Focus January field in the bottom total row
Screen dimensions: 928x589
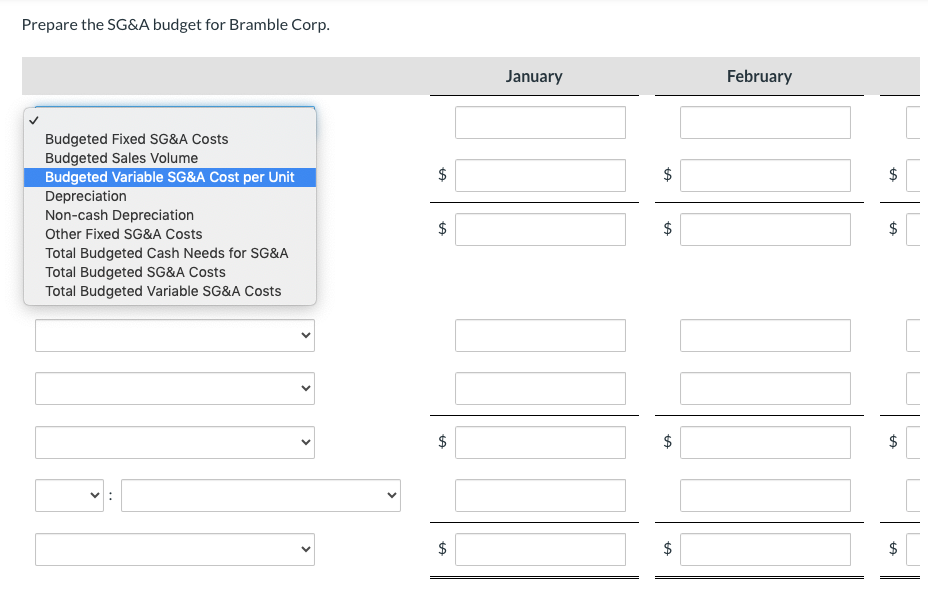[540, 549]
